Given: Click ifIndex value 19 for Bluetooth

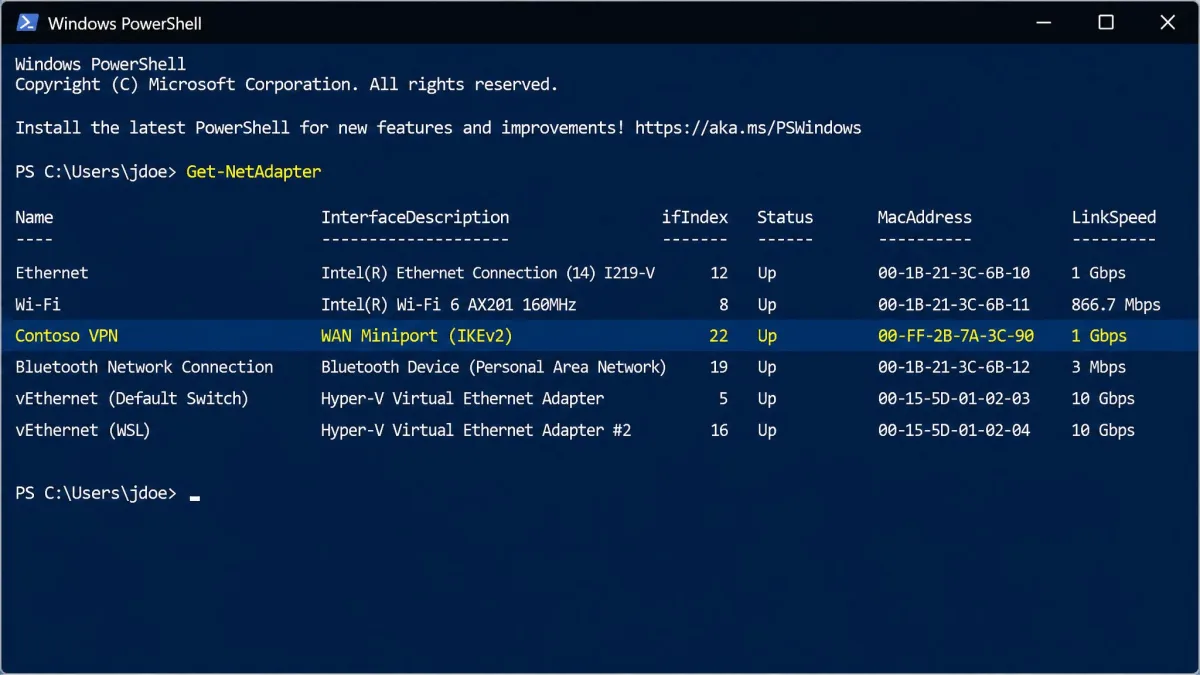Looking at the screenshot, I should (719, 367).
